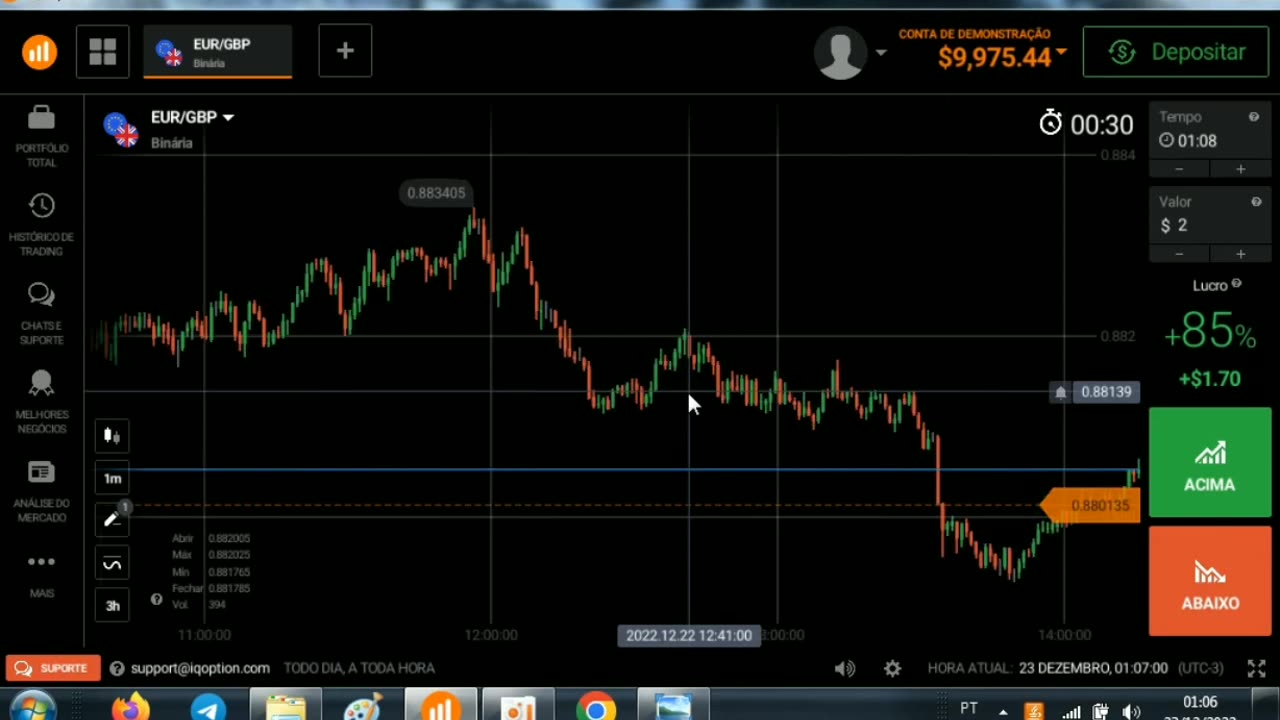1280x720 pixels.
Task: Click the user profile avatar
Action: click(840, 53)
